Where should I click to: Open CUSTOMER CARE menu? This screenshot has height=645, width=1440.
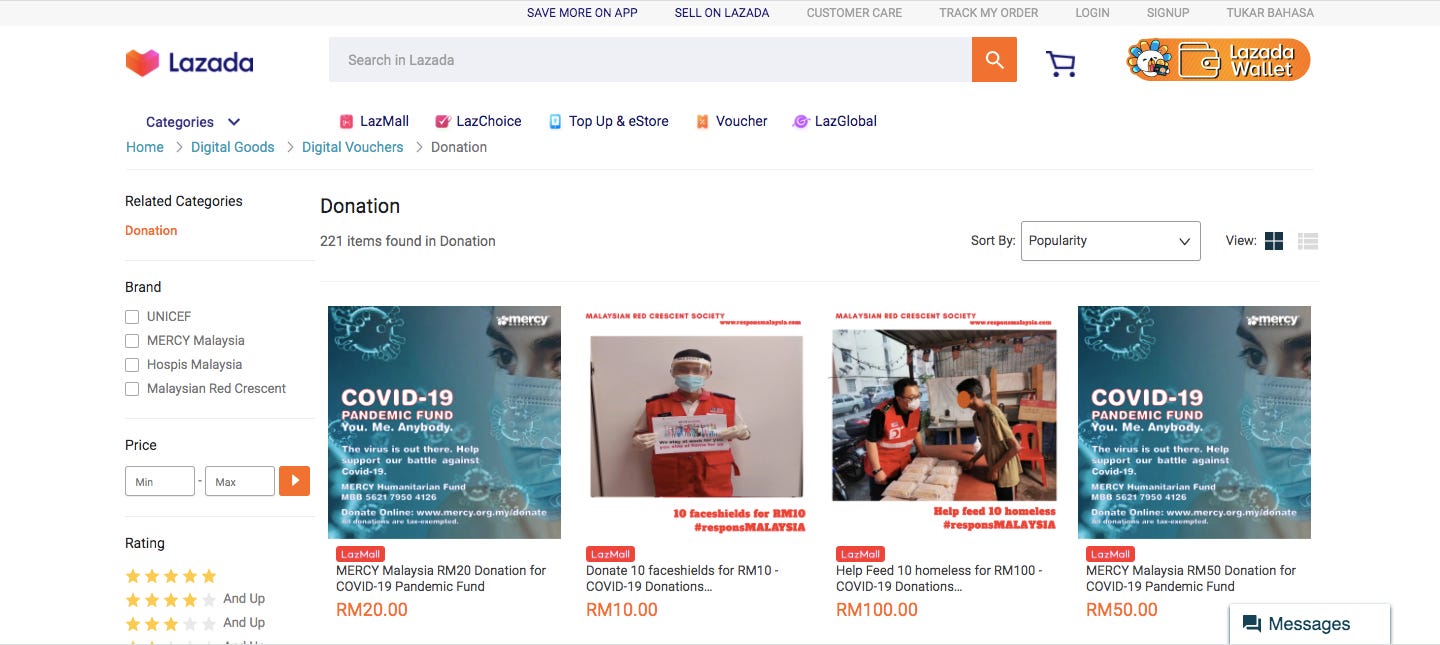click(x=854, y=13)
